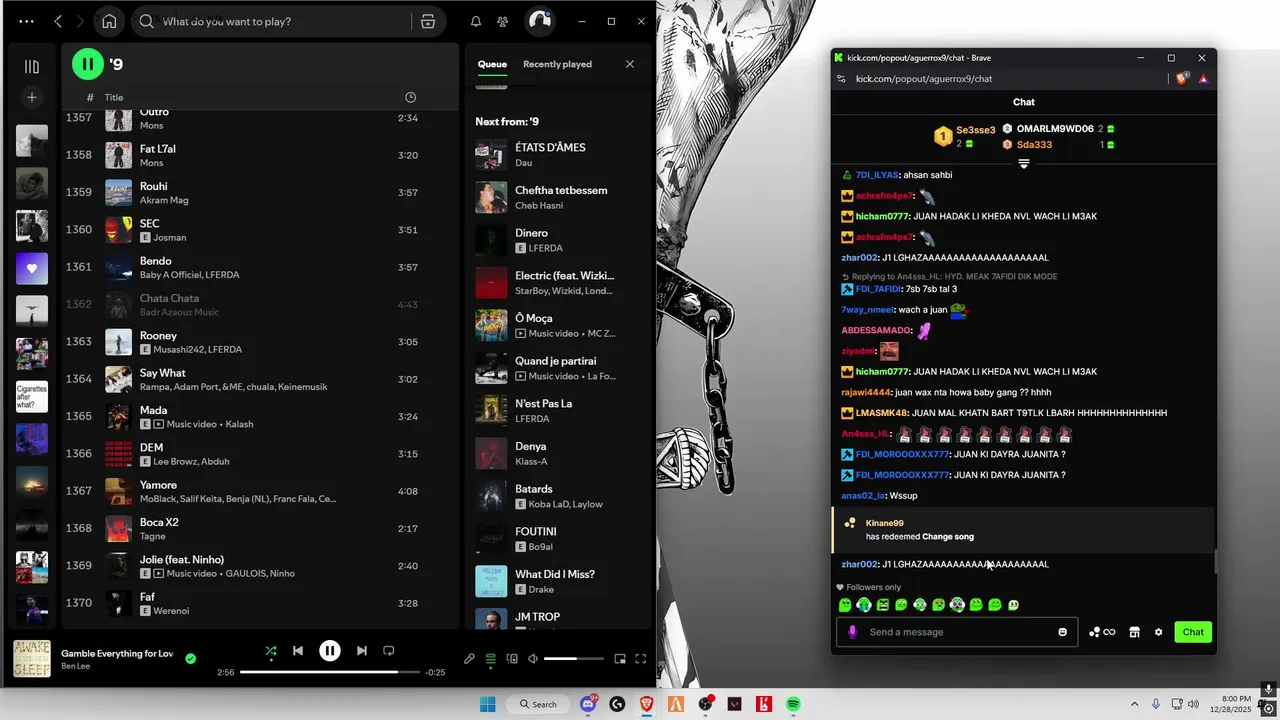Open Brave Shields icon in address bar
Viewport: 1280px width, 720px height.
[1183, 79]
